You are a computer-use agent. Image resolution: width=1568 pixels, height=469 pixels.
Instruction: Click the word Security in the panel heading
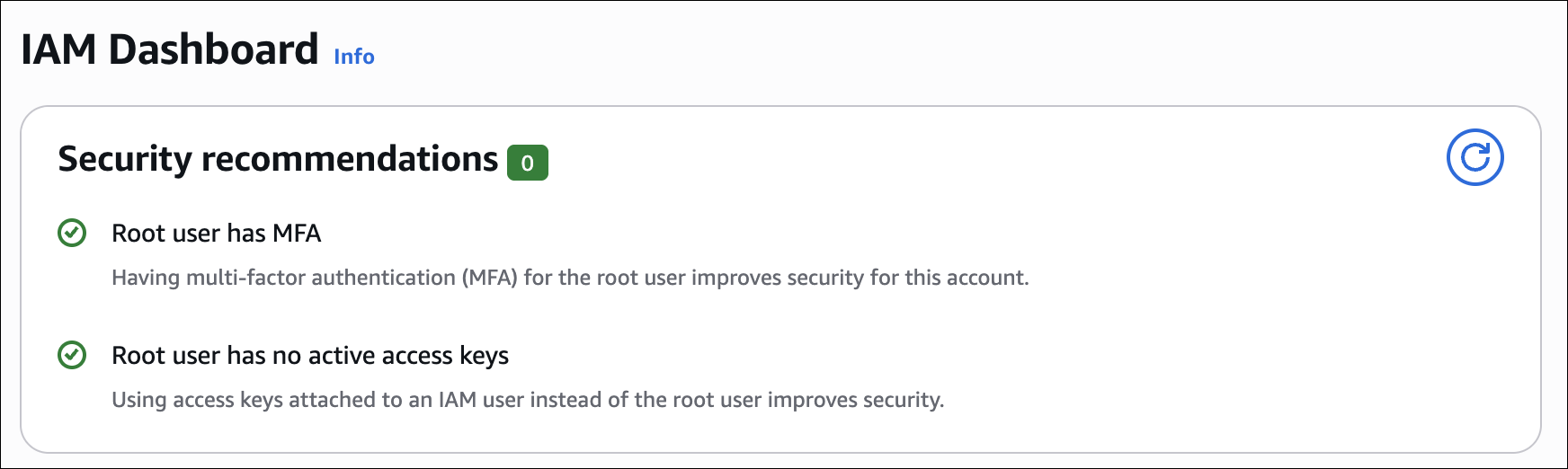coord(125,159)
